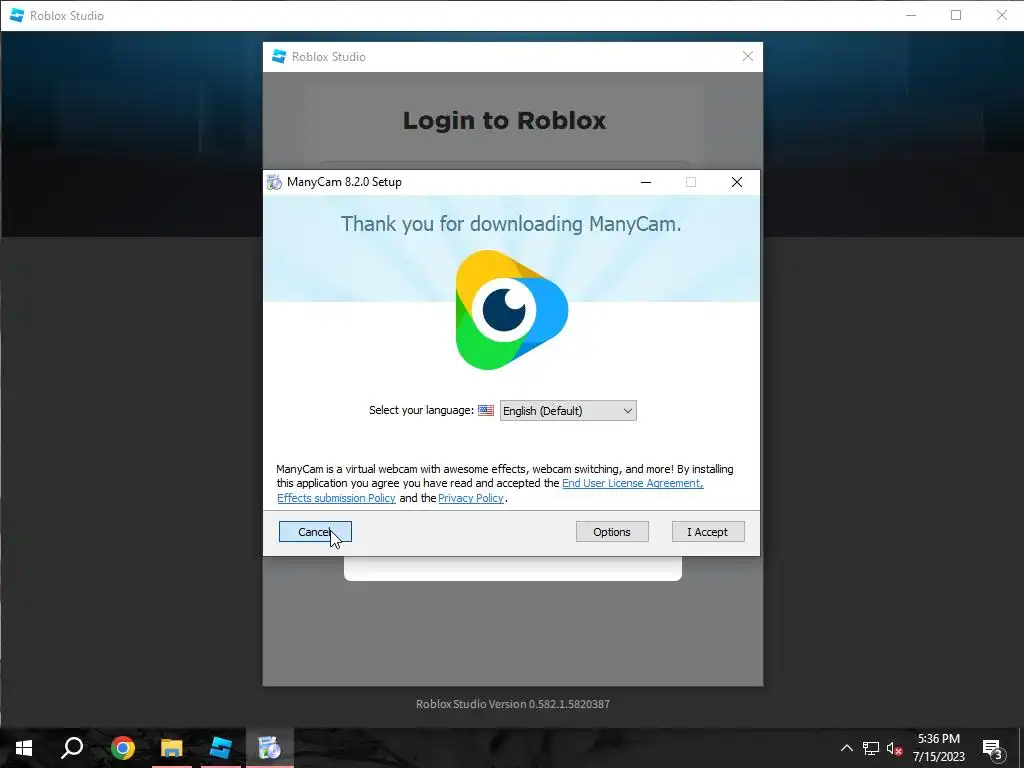Viewport: 1024px width, 768px height.
Task: Close the main Roblox Studio window
Action: click(1001, 15)
